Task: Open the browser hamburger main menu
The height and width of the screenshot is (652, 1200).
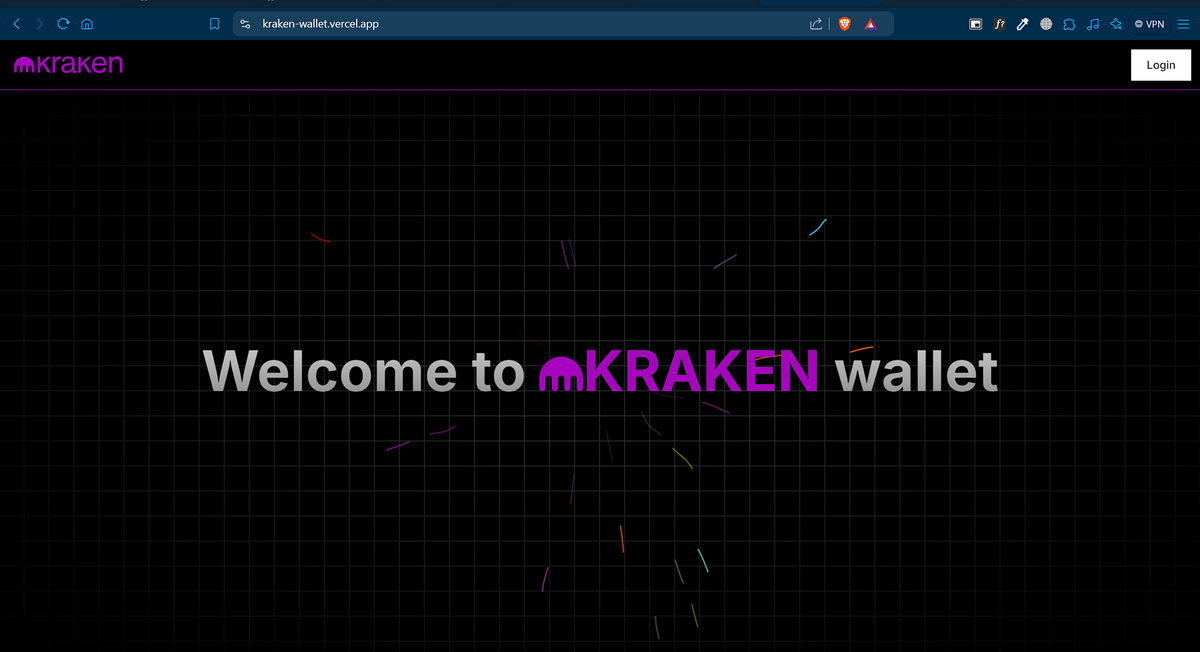Action: coord(1183,24)
